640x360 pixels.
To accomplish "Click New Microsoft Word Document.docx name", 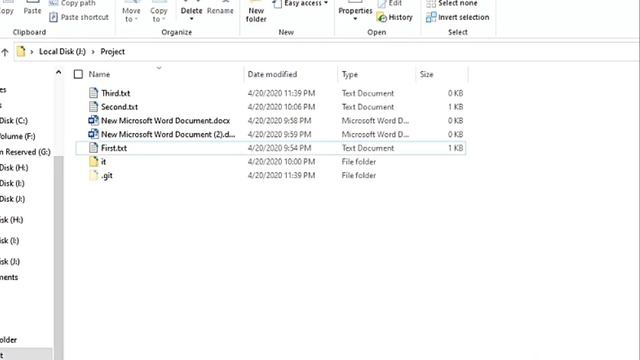I will pyautogui.click(x=165, y=121).
